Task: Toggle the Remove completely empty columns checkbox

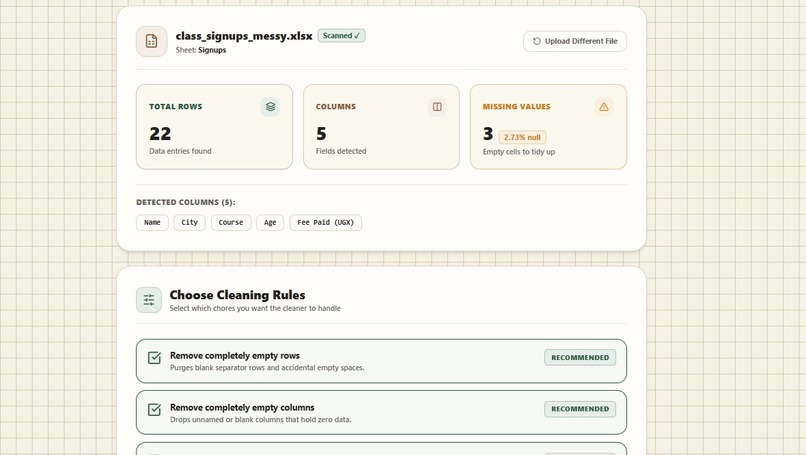Action: pyautogui.click(x=154, y=409)
